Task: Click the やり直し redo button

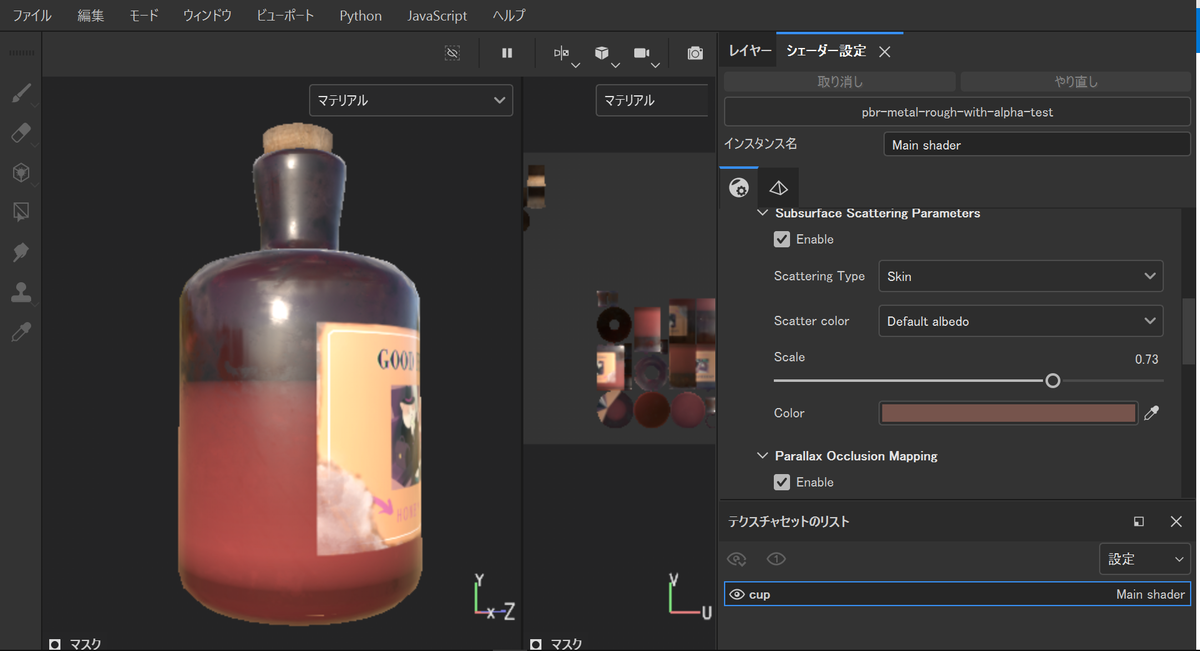Action: coord(1076,82)
